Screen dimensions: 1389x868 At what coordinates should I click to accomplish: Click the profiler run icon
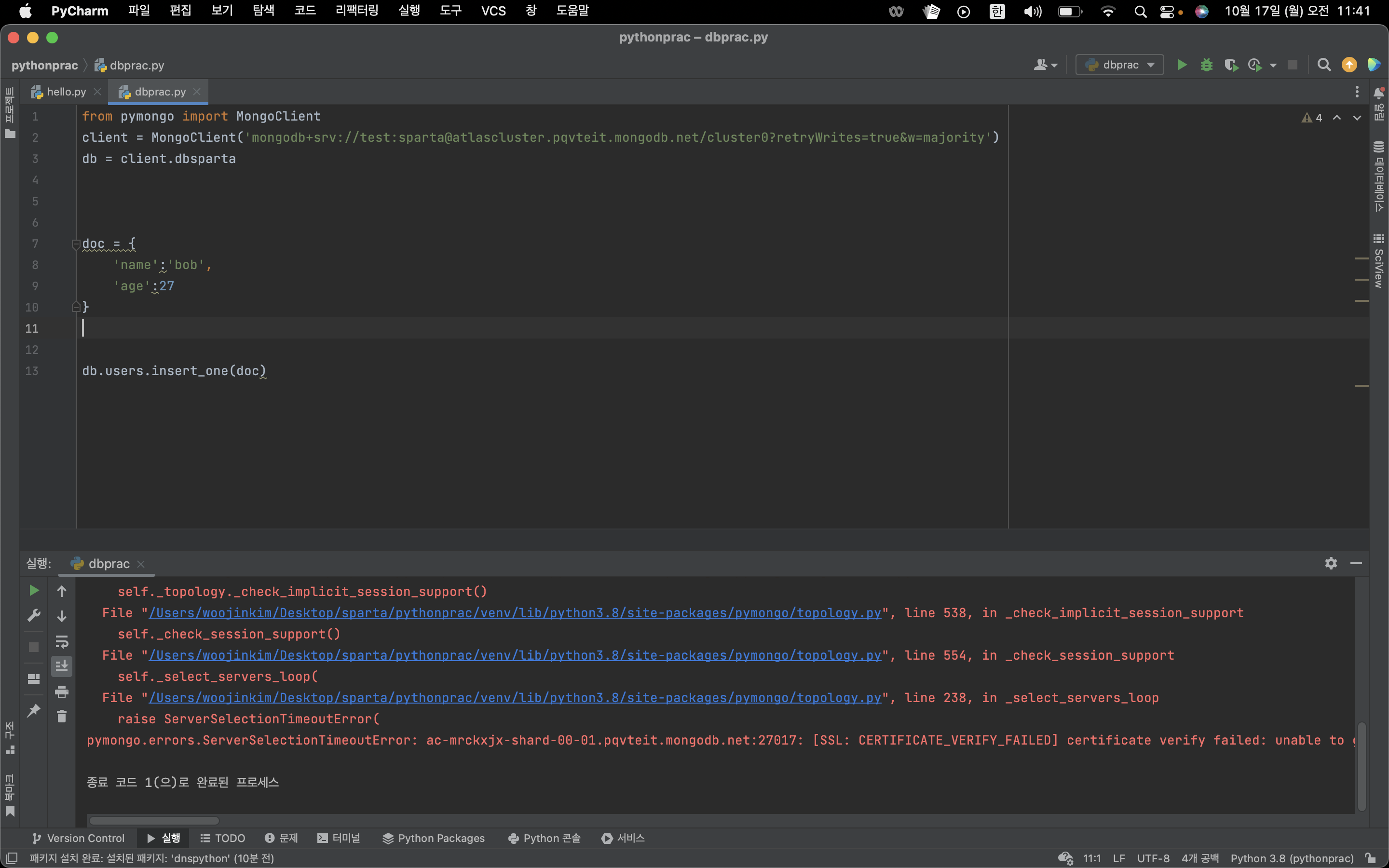(x=1255, y=65)
